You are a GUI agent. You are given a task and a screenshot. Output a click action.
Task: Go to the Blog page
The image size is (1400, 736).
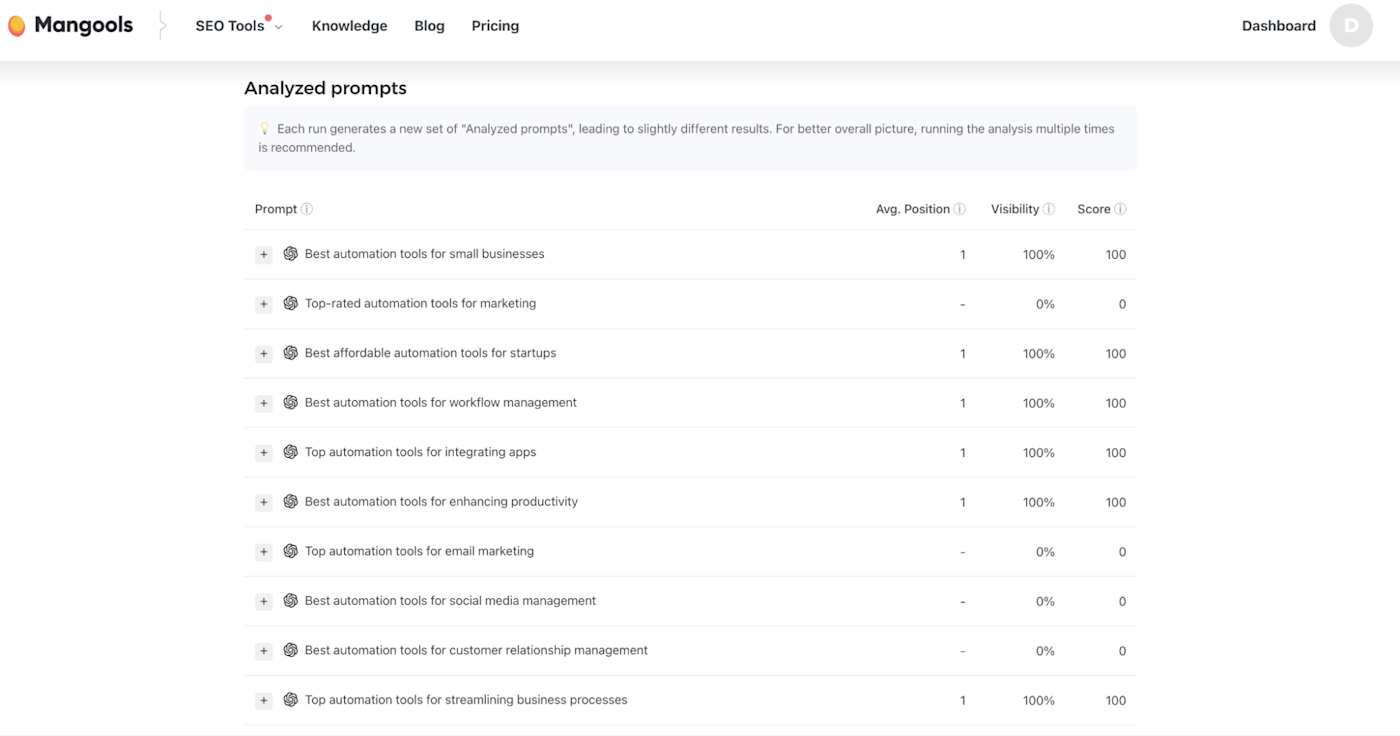point(429,26)
